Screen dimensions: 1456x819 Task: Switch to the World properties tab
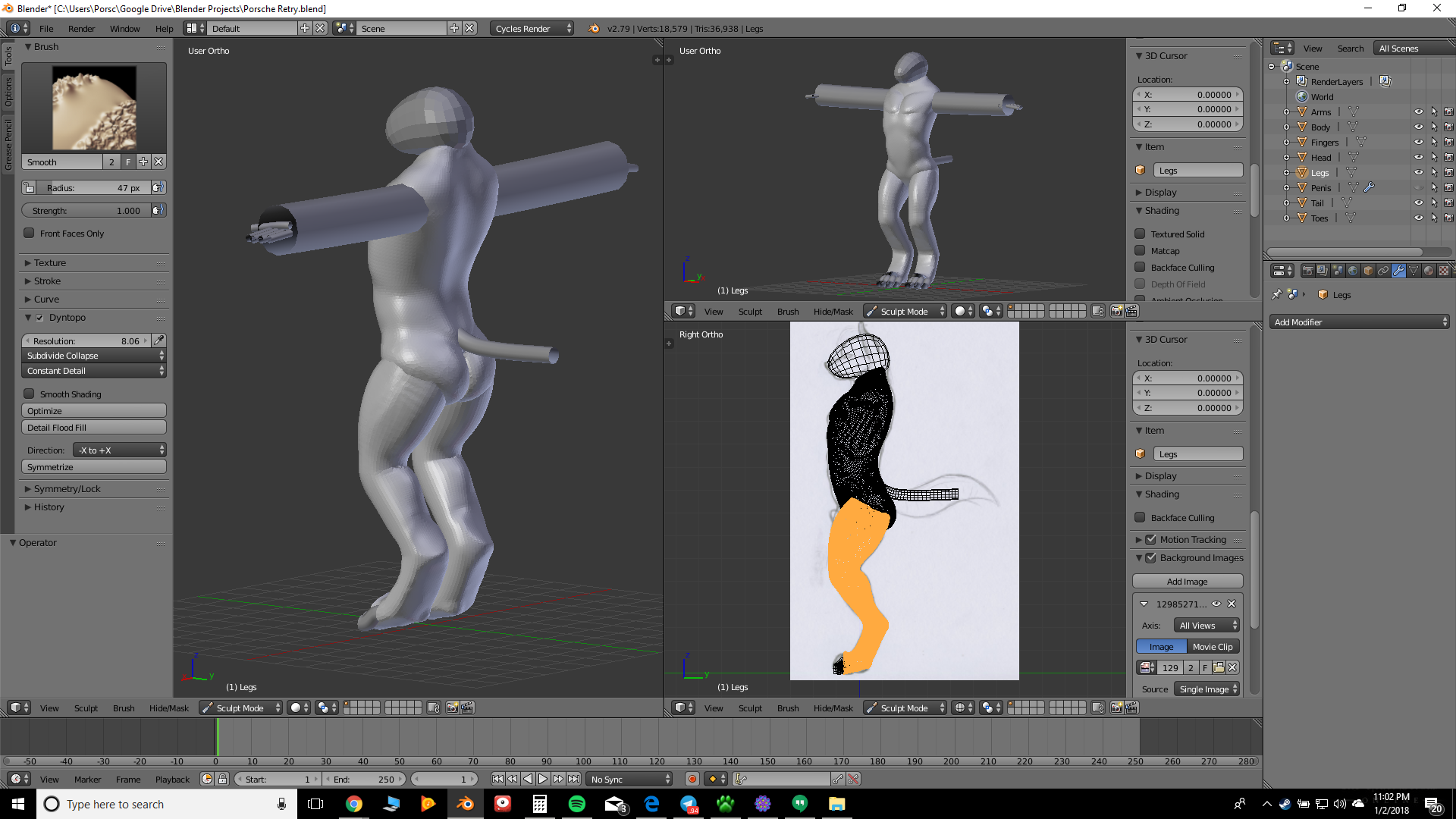pos(1353,271)
